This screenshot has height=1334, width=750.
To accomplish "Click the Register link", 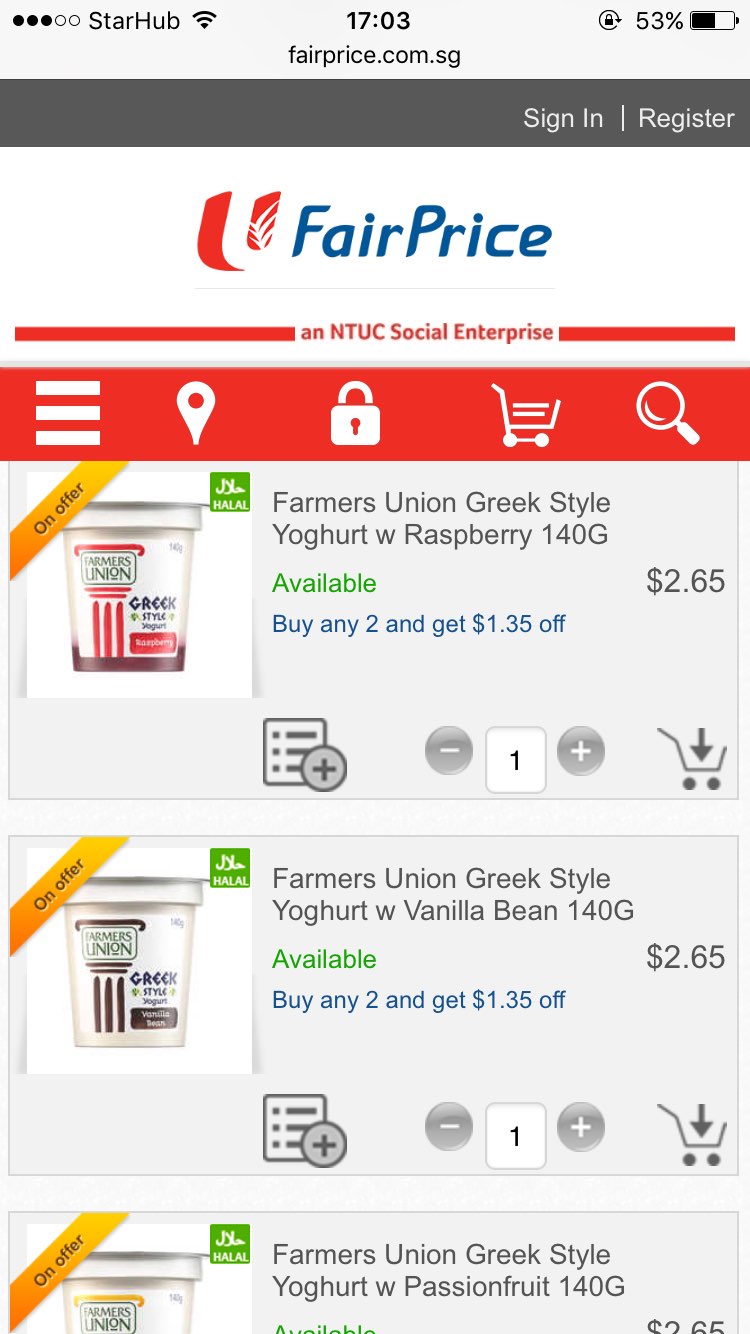I will [686, 118].
